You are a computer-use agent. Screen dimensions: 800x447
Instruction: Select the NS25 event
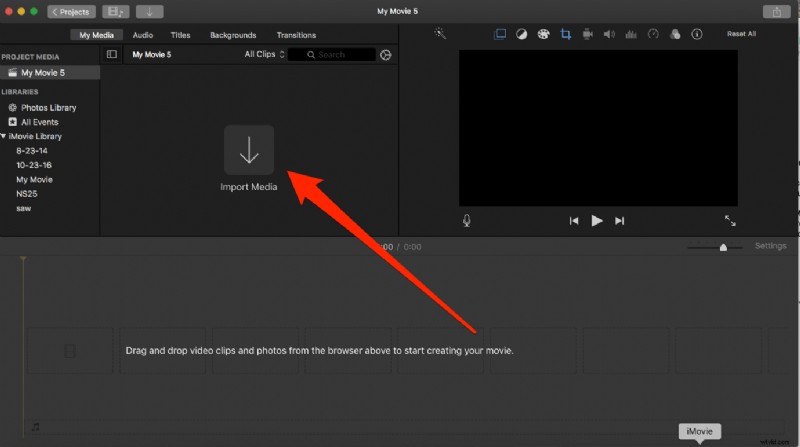click(27, 194)
